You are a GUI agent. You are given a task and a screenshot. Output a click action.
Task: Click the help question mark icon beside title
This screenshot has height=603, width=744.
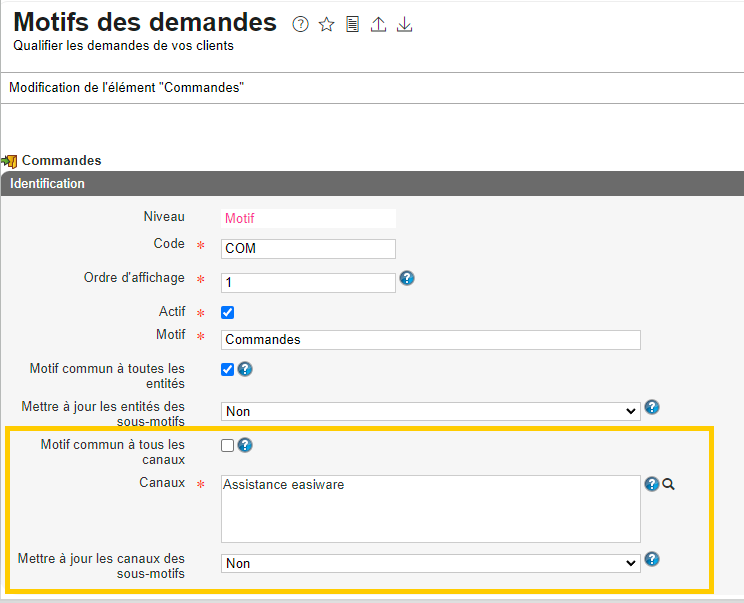point(300,24)
